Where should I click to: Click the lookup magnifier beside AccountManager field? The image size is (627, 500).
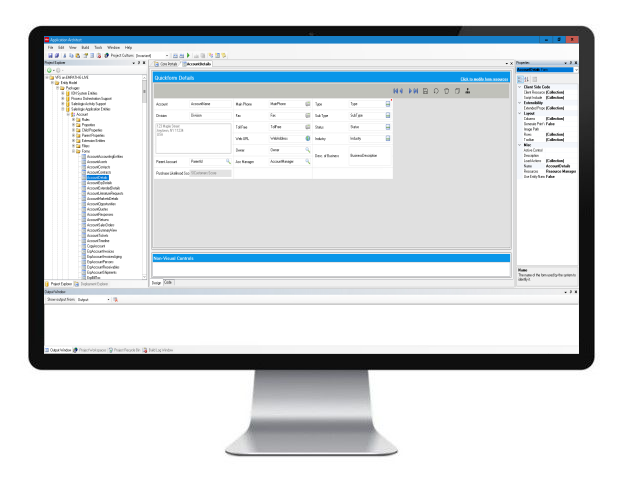(x=308, y=162)
